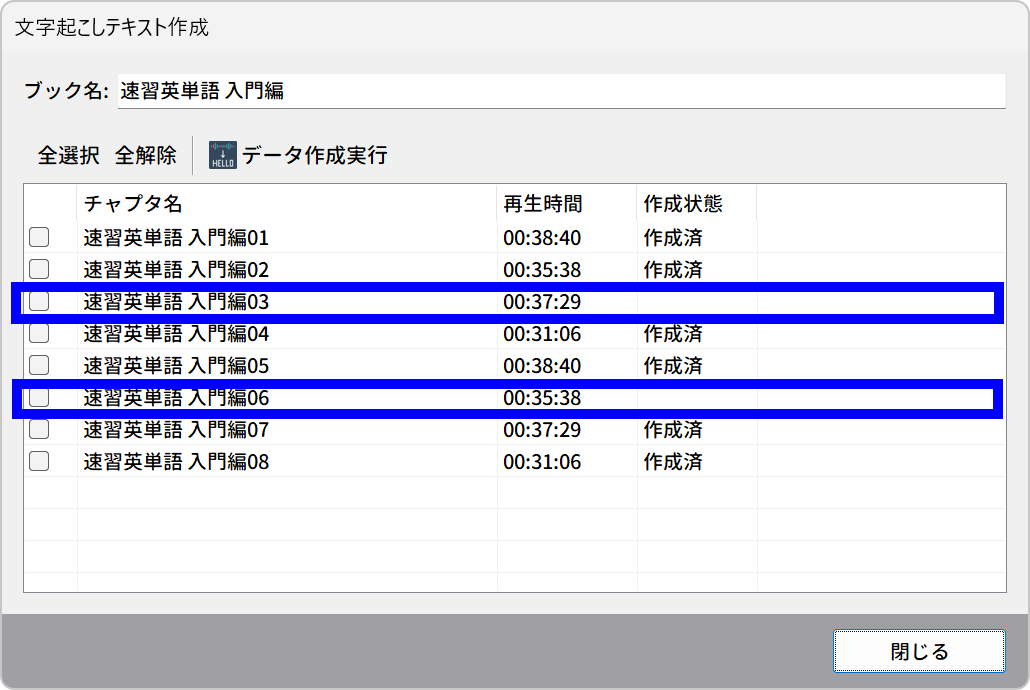Click duration 00:37:29 of 入門編03

click(x=542, y=302)
